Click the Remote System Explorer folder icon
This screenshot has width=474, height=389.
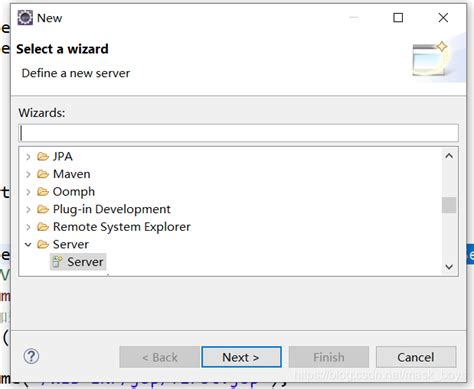[x=43, y=227]
